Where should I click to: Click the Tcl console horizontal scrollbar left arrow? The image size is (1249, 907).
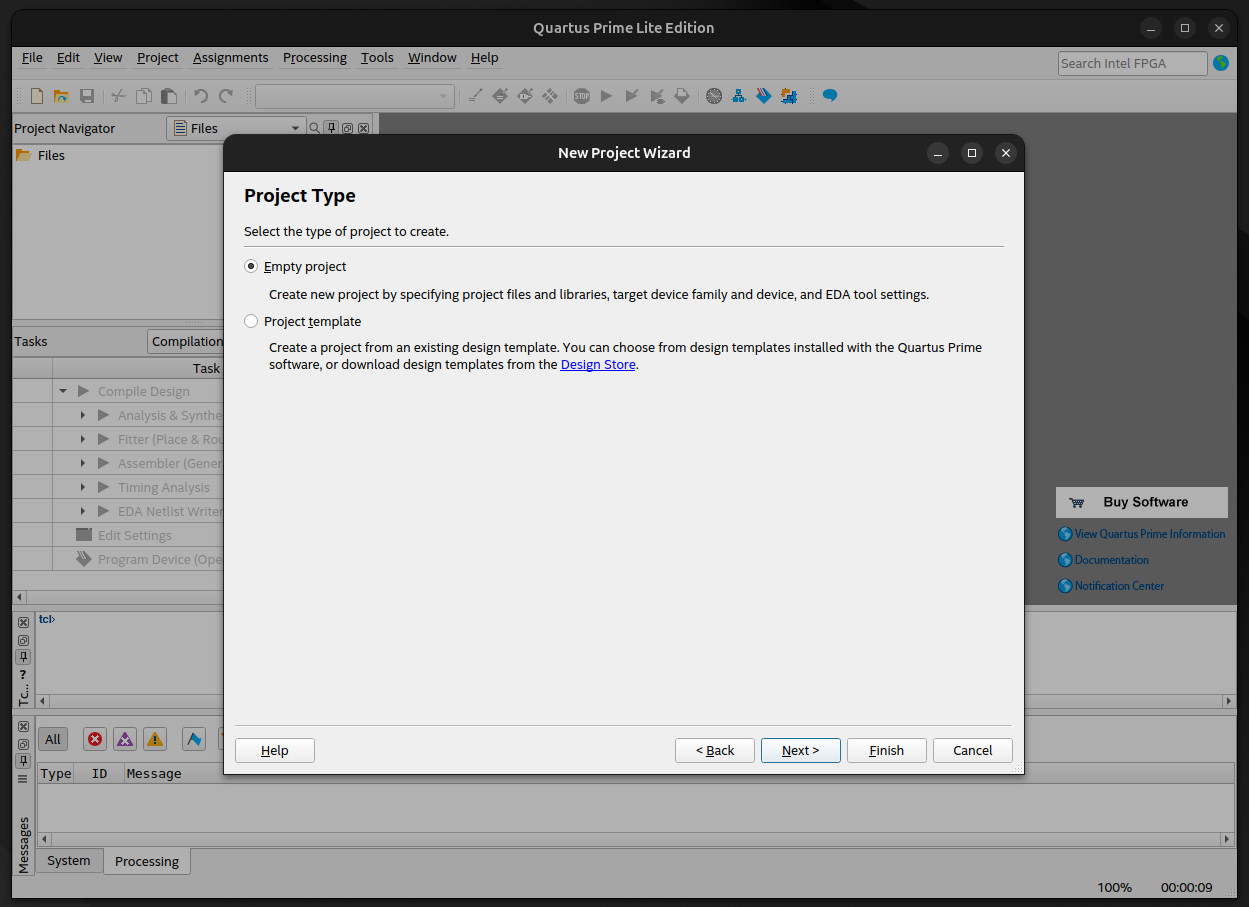(x=43, y=701)
